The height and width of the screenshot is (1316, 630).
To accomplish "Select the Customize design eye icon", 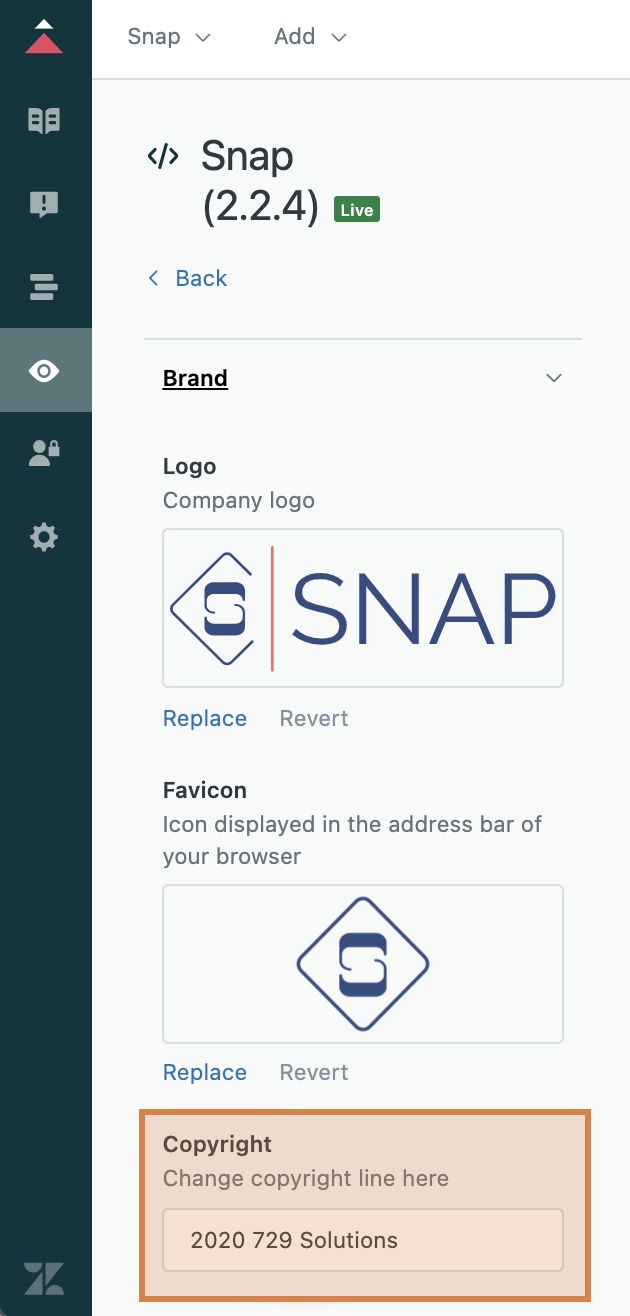I will pos(45,371).
